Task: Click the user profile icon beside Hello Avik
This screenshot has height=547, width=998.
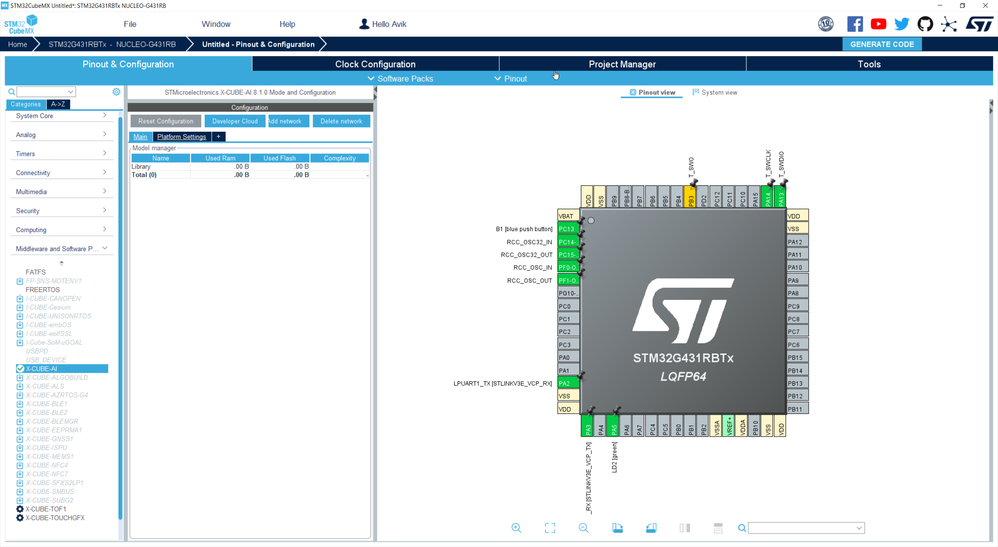Action: coord(364,24)
